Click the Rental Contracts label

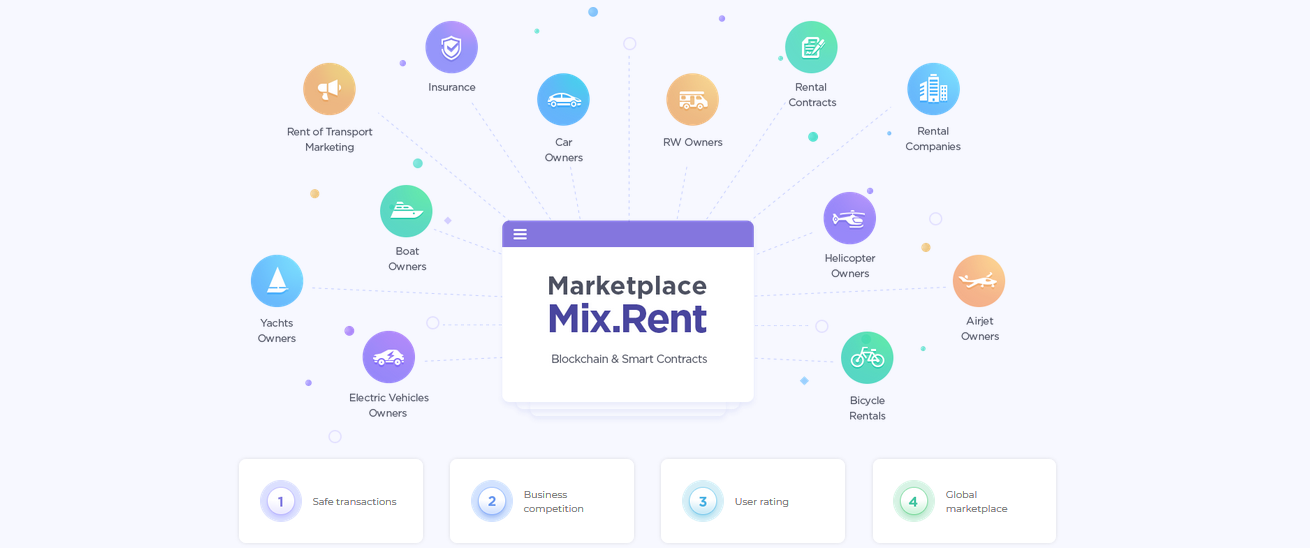[x=812, y=95]
